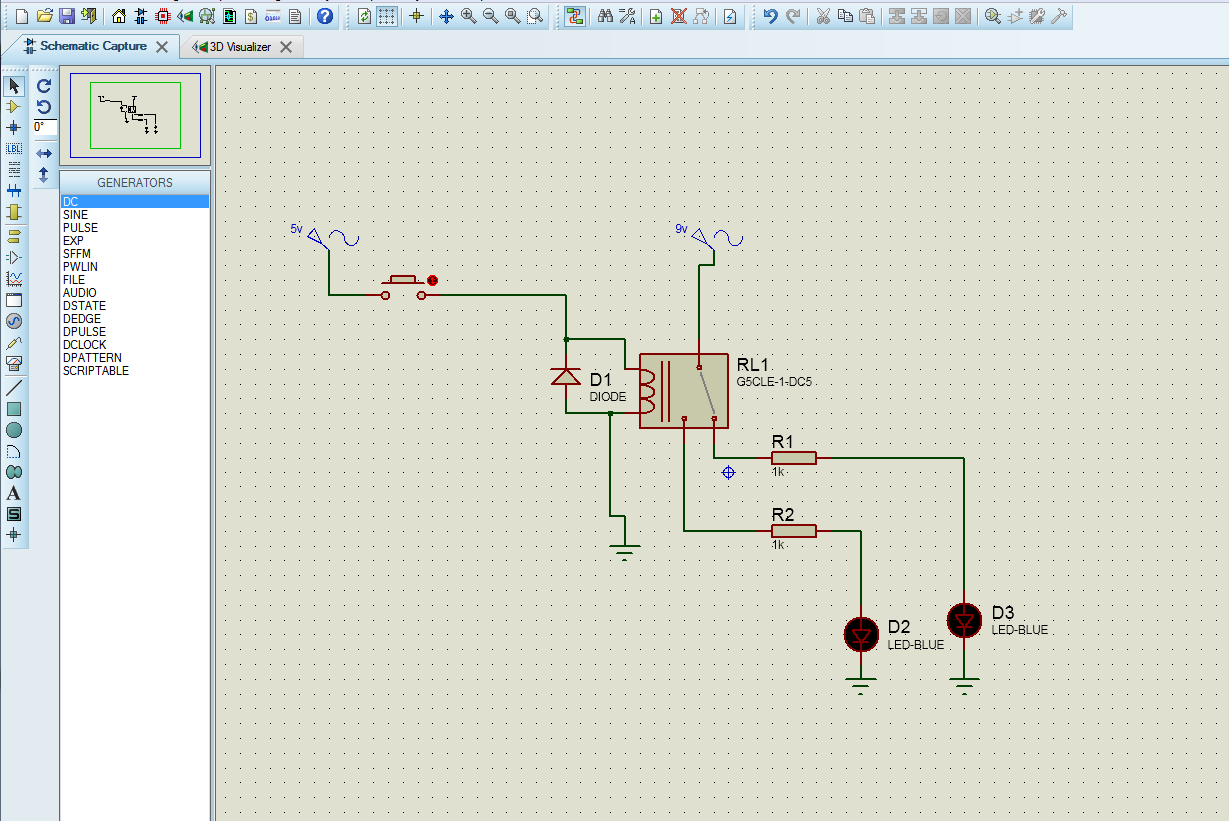Search components with the binoculars icon
Viewport: 1229px width, 821px height.
605,16
